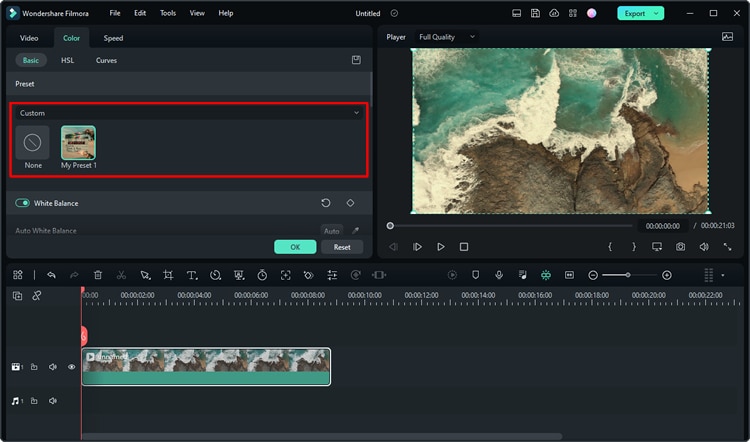Mute the audio track 1 speaker
This screenshot has width=750, height=442.
pos(52,401)
